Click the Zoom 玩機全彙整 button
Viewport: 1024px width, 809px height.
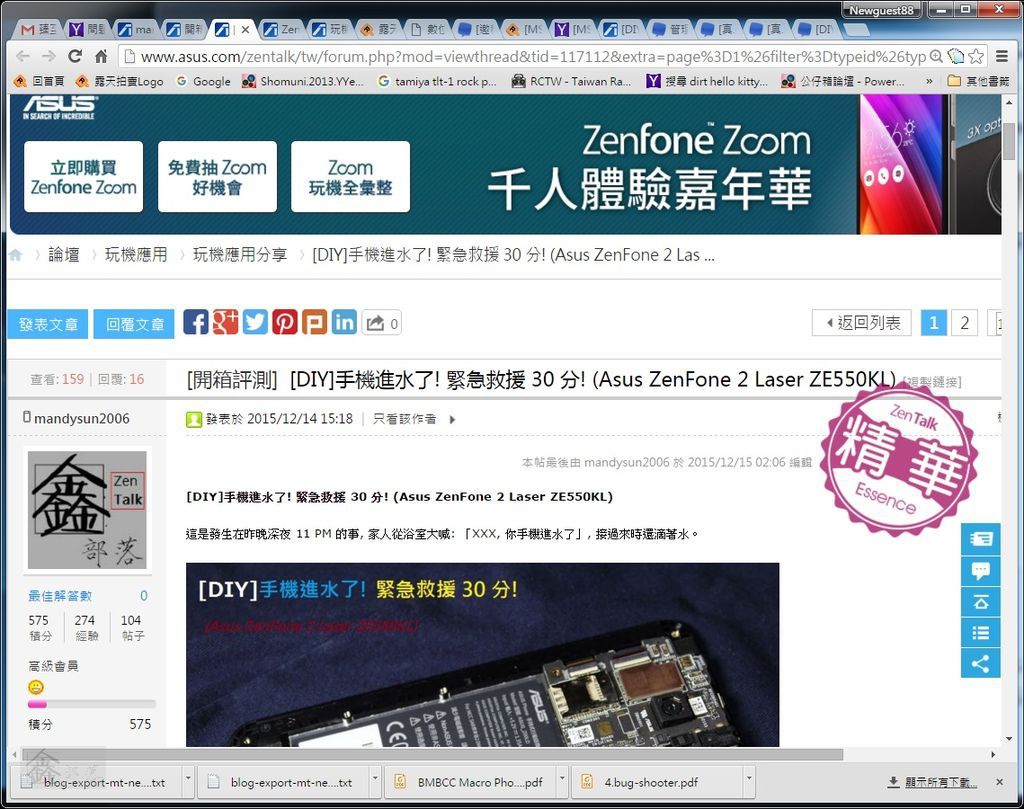tap(351, 177)
